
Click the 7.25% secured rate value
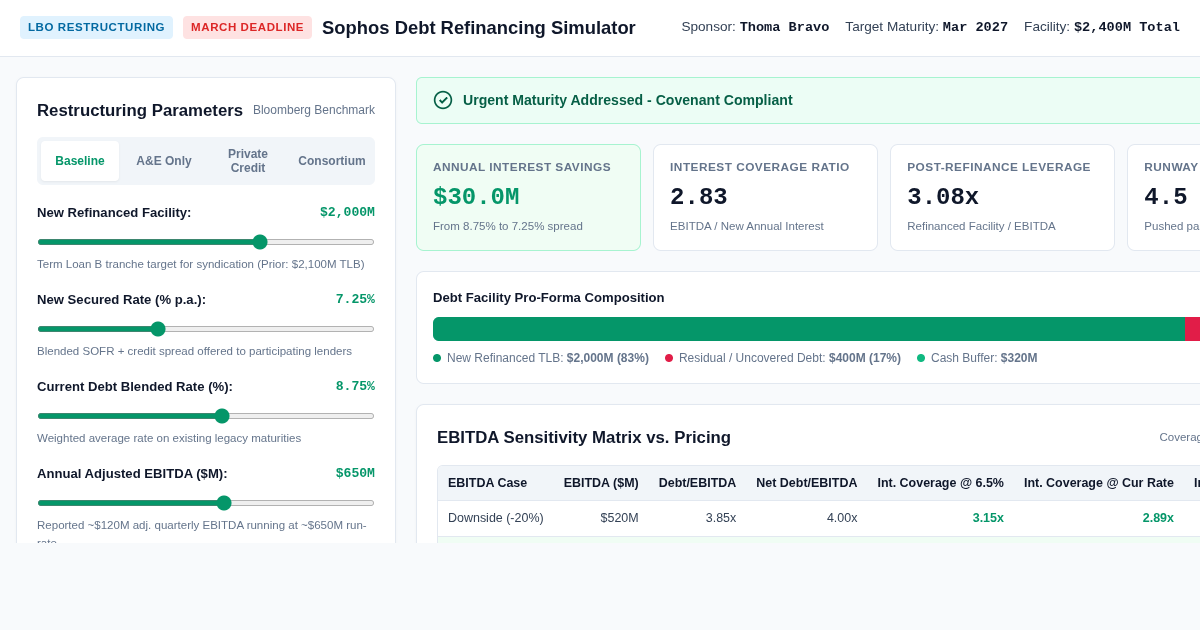pos(355,299)
